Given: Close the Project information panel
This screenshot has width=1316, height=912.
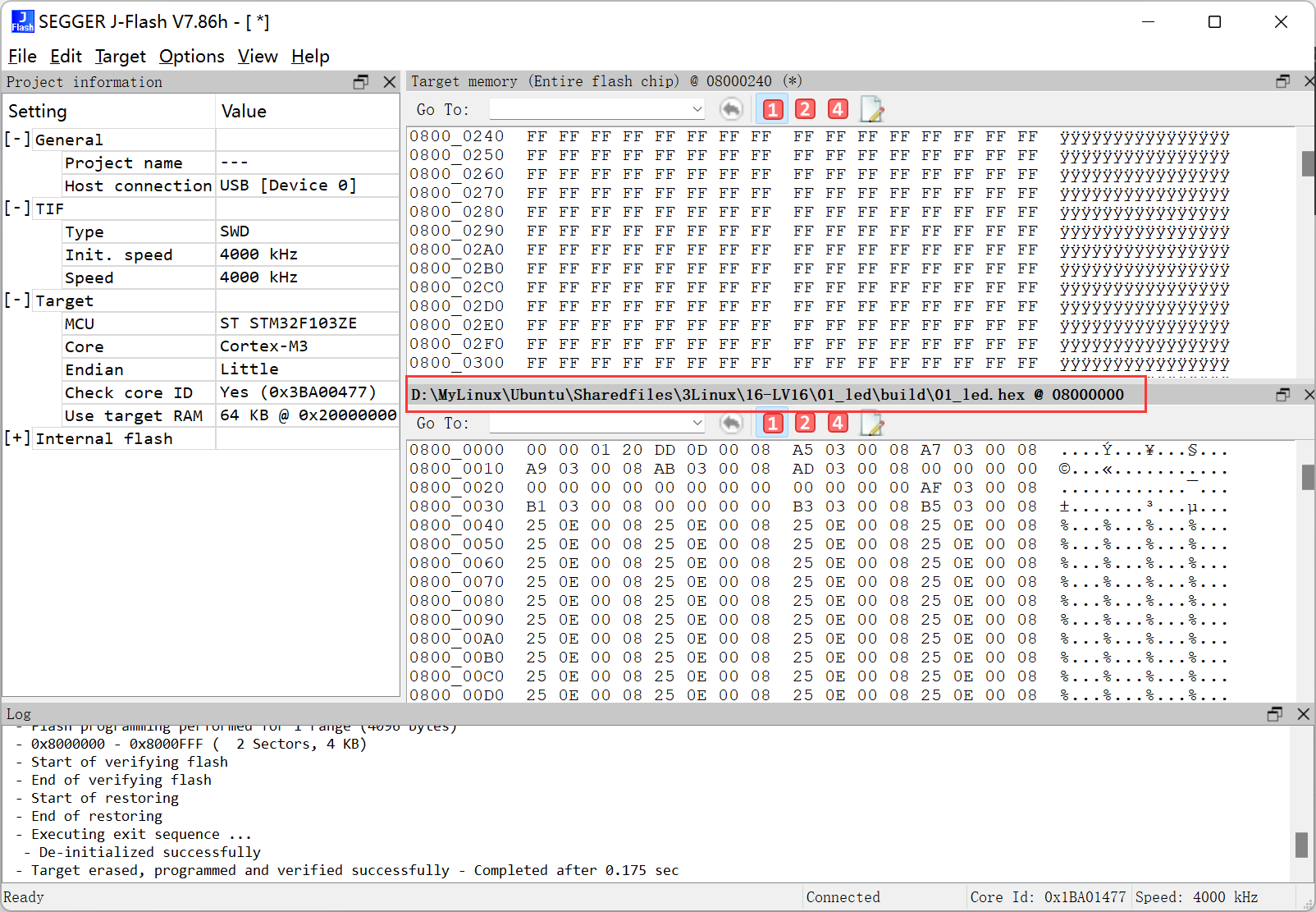Looking at the screenshot, I should [x=390, y=82].
